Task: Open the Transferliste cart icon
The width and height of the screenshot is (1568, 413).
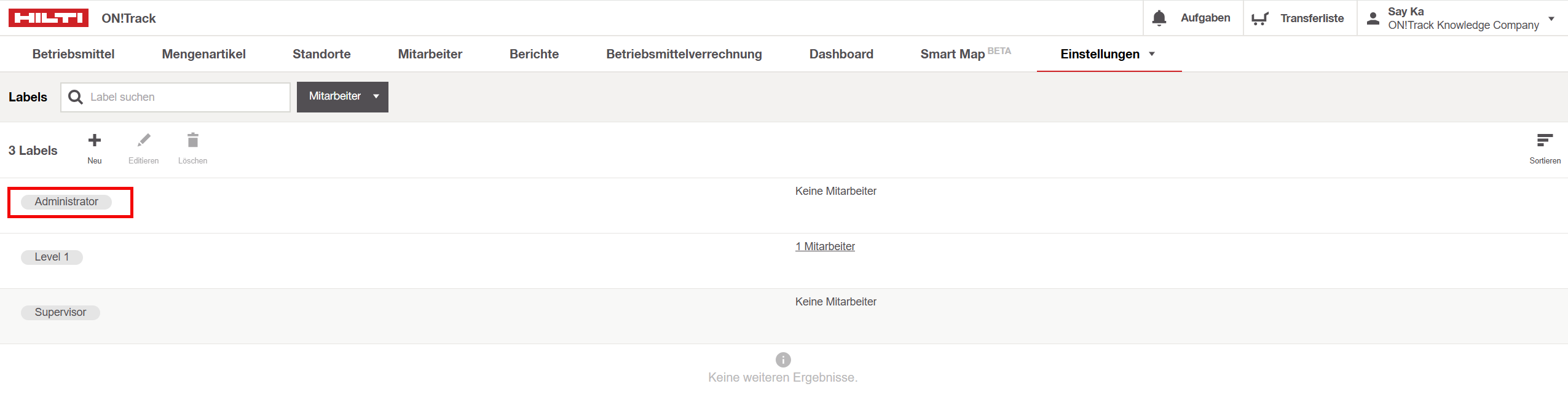Action: [x=1259, y=19]
